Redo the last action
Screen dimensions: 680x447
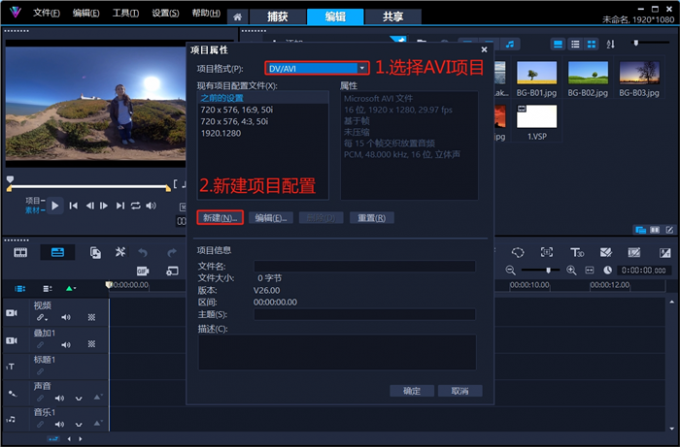point(172,252)
